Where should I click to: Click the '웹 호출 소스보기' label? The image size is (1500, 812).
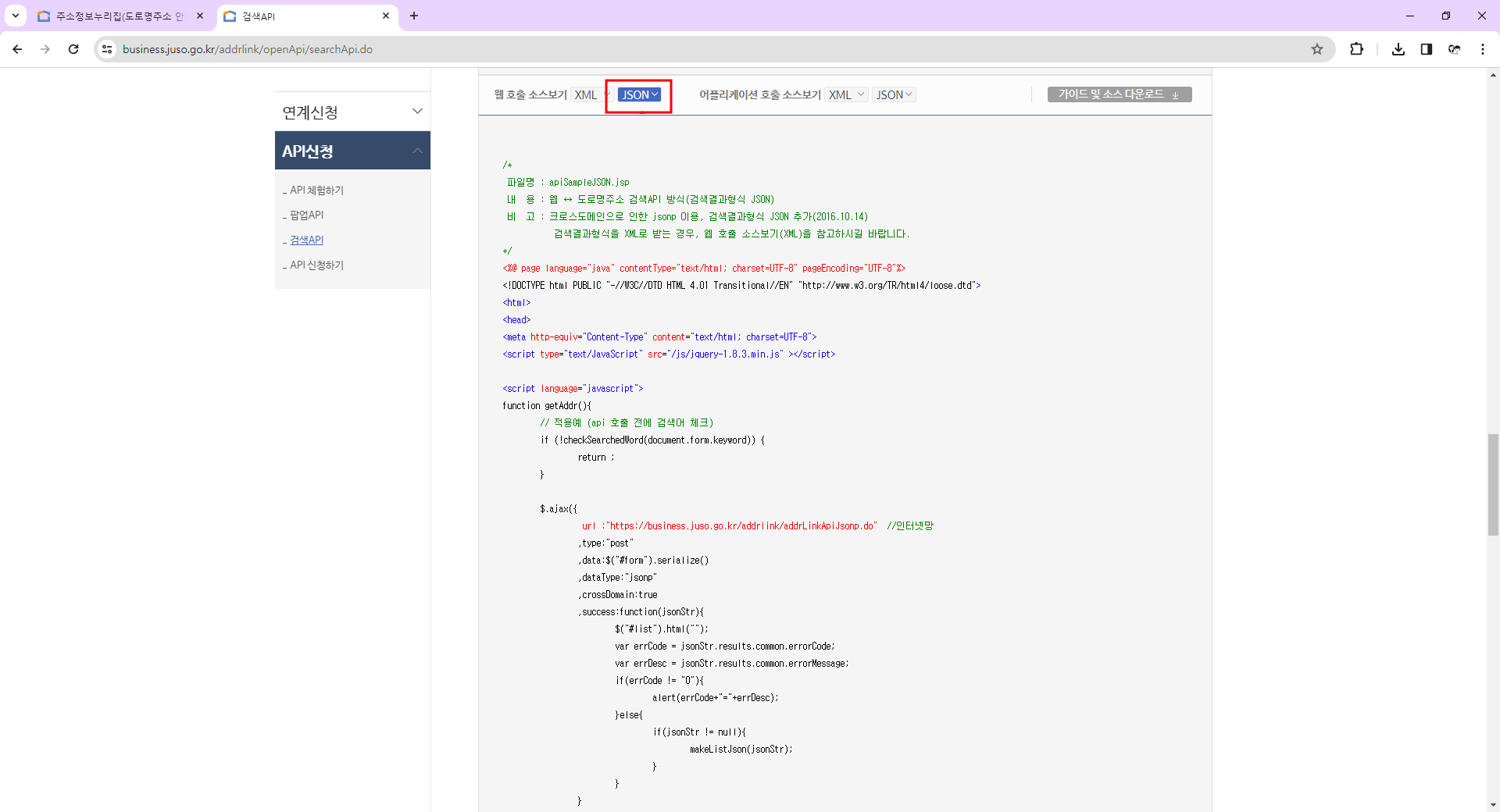(x=530, y=94)
